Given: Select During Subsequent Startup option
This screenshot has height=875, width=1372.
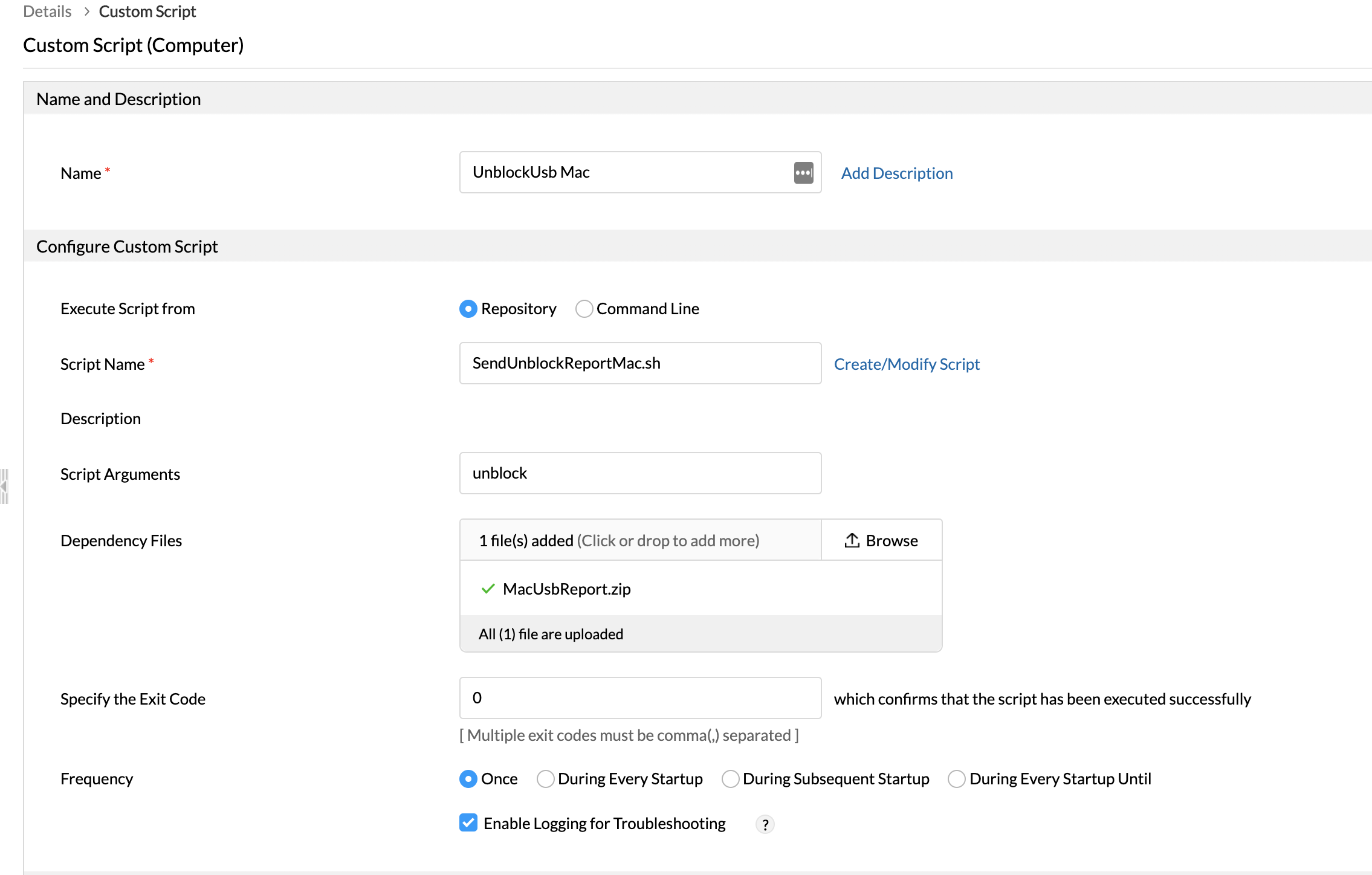Looking at the screenshot, I should (x=730, y=779).
